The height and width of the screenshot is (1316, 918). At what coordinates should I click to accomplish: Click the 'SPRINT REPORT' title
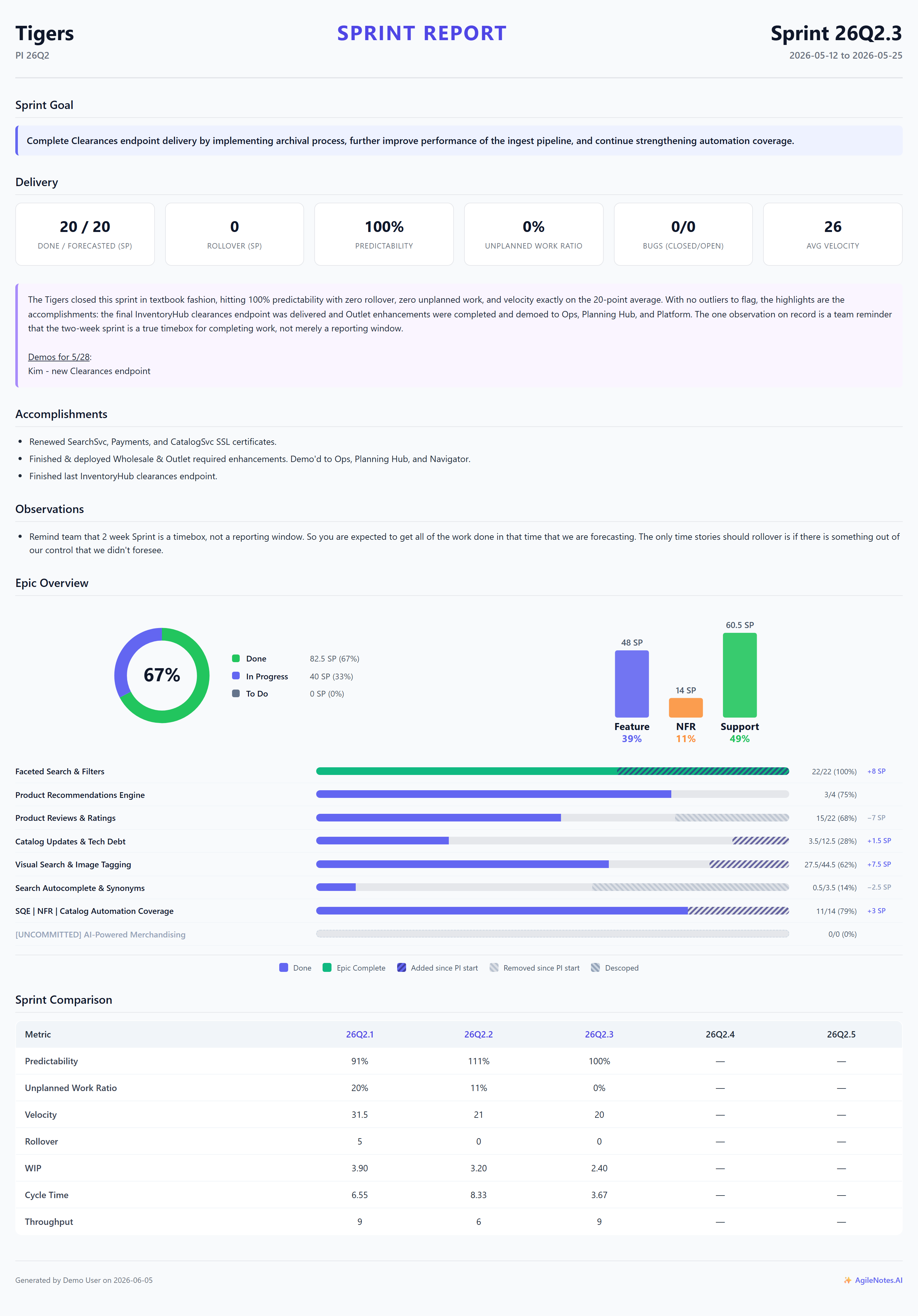coord(422,33)
